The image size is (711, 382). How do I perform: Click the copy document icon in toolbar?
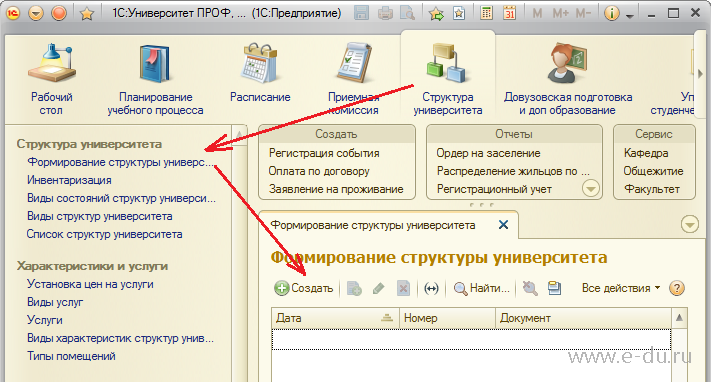coord(354,288)
